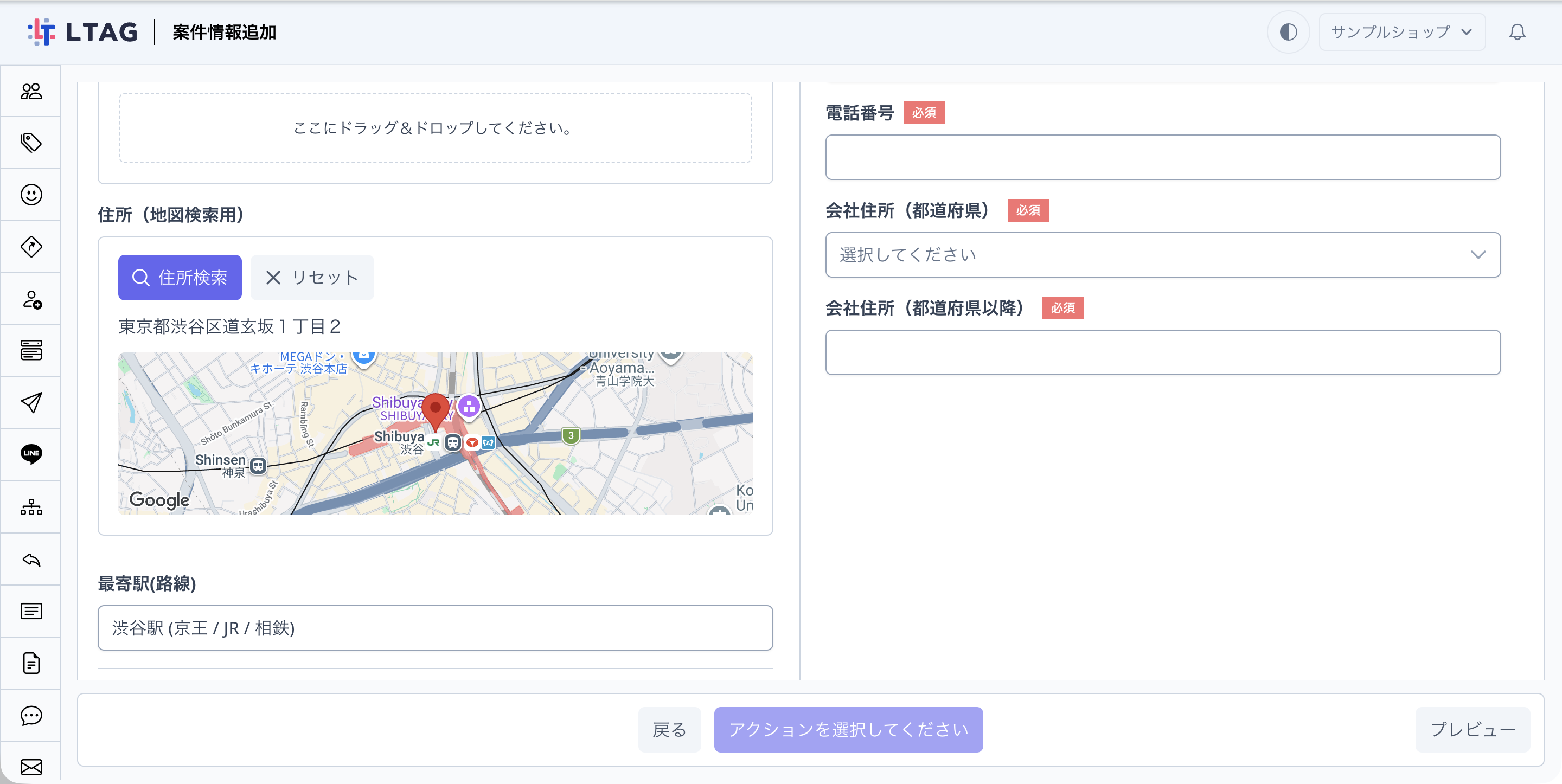Click the リセット button
The image size is (1562, 784).
pyautogui.click(x=312, y=277)
